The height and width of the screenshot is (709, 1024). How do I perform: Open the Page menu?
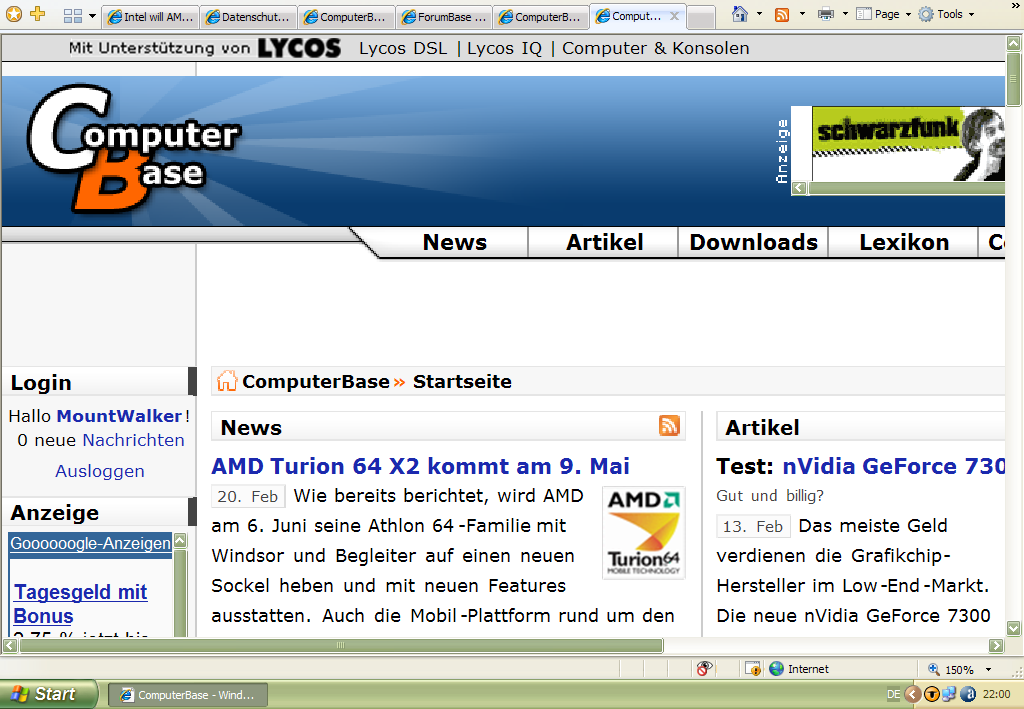coord(884,14)
